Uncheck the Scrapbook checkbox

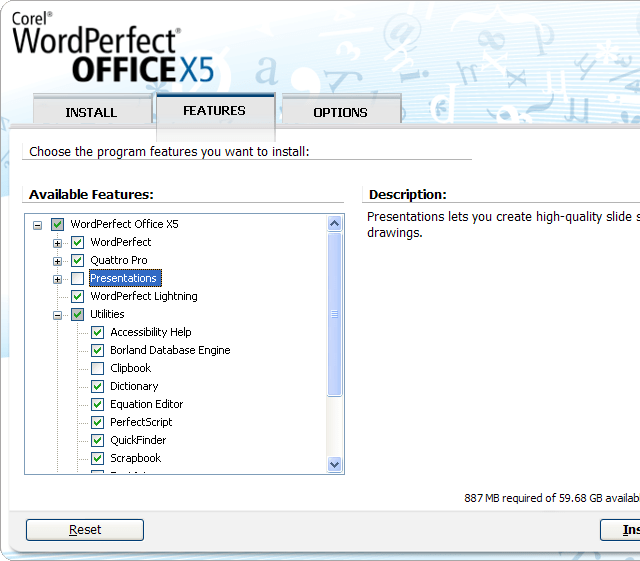pyautogui.click(x=98, y=458)
